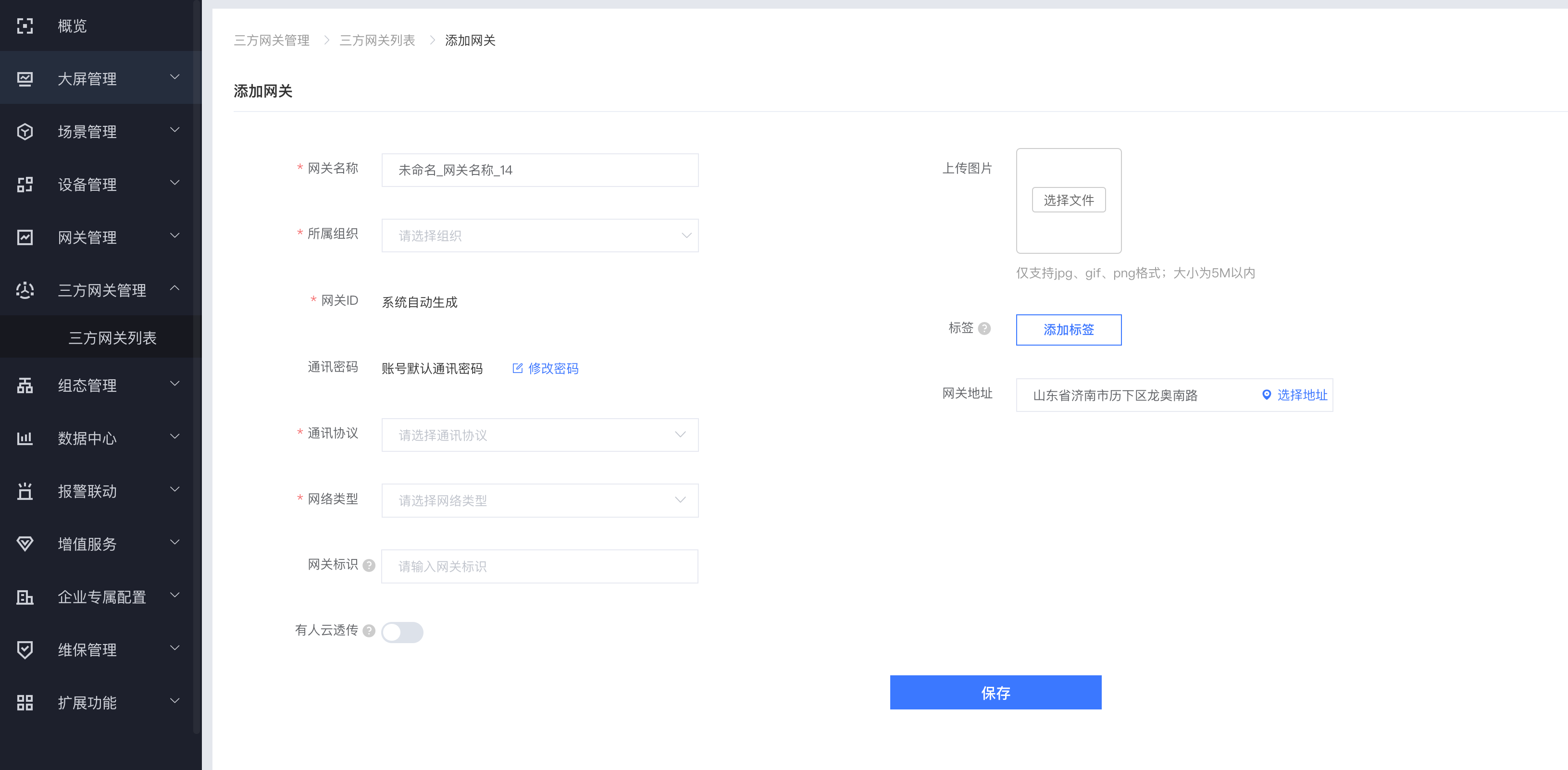Click the help icon next to 有人云透传
1568x770 pixels.
coord(369,631)
